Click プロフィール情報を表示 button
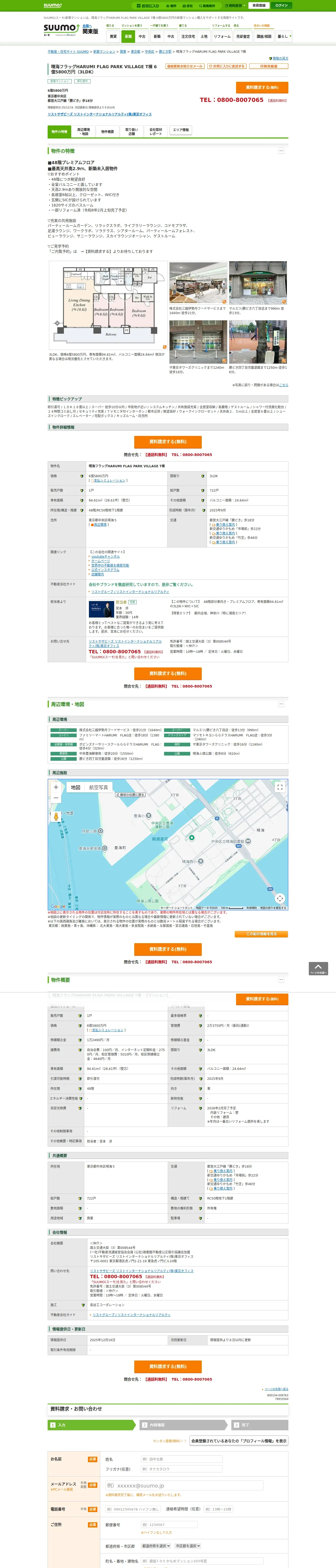336x1568 pixels. click(238, 1441)
